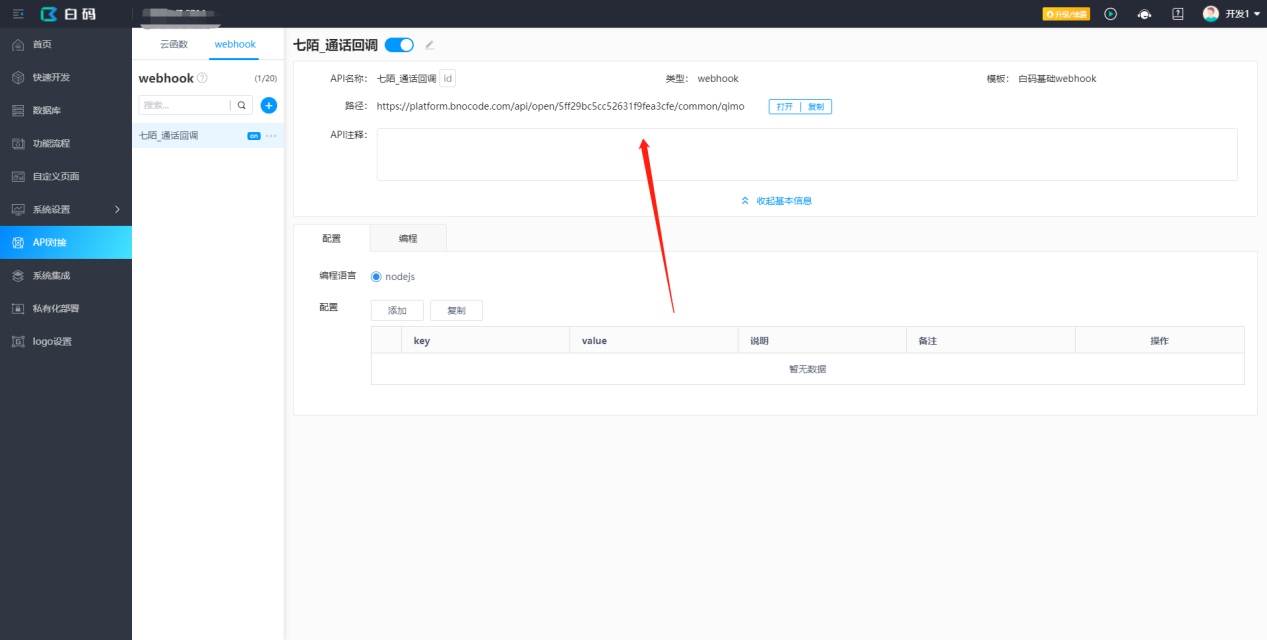Edit the title with the pencil icon
Viewport: 1267px width, 640px height.
(430, 45)
